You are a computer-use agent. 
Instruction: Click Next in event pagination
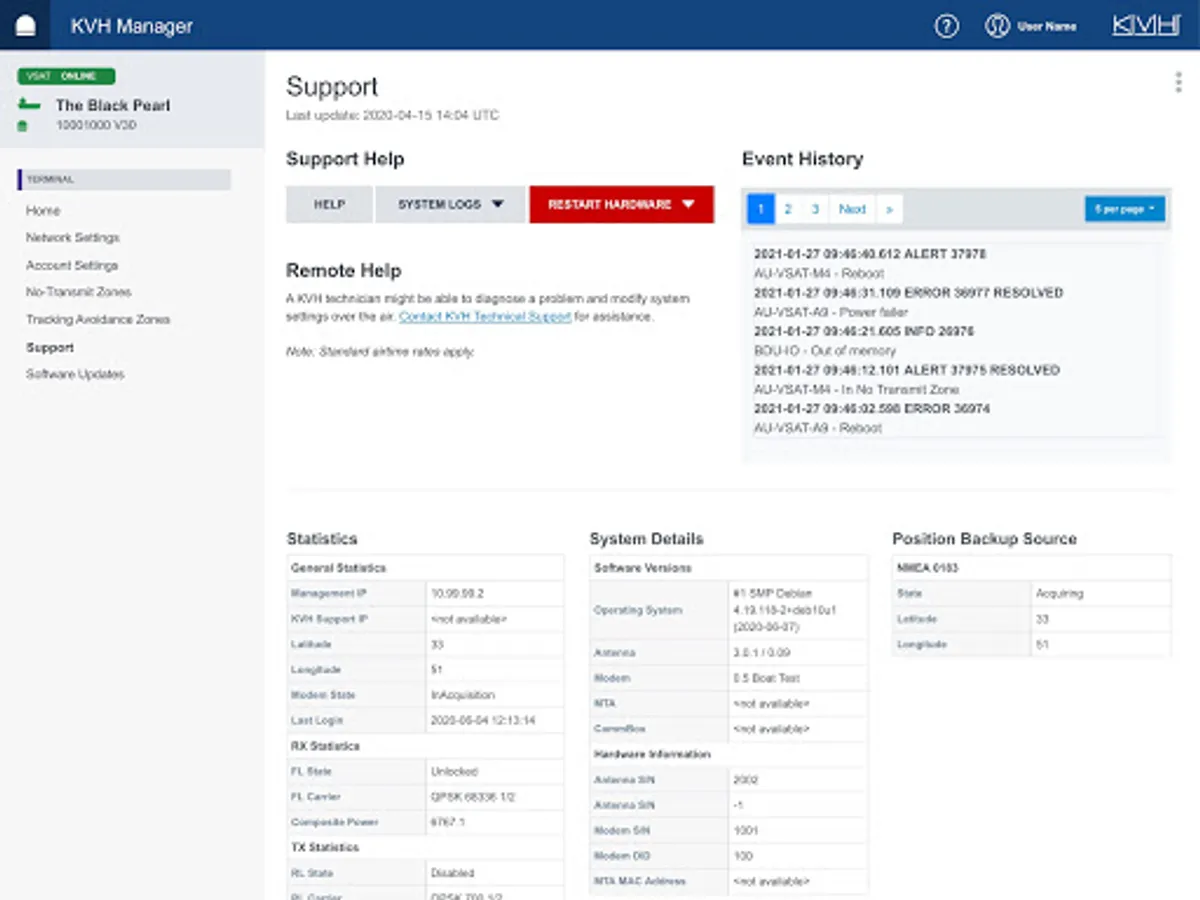pyautogui.click(x=852, y=209)
